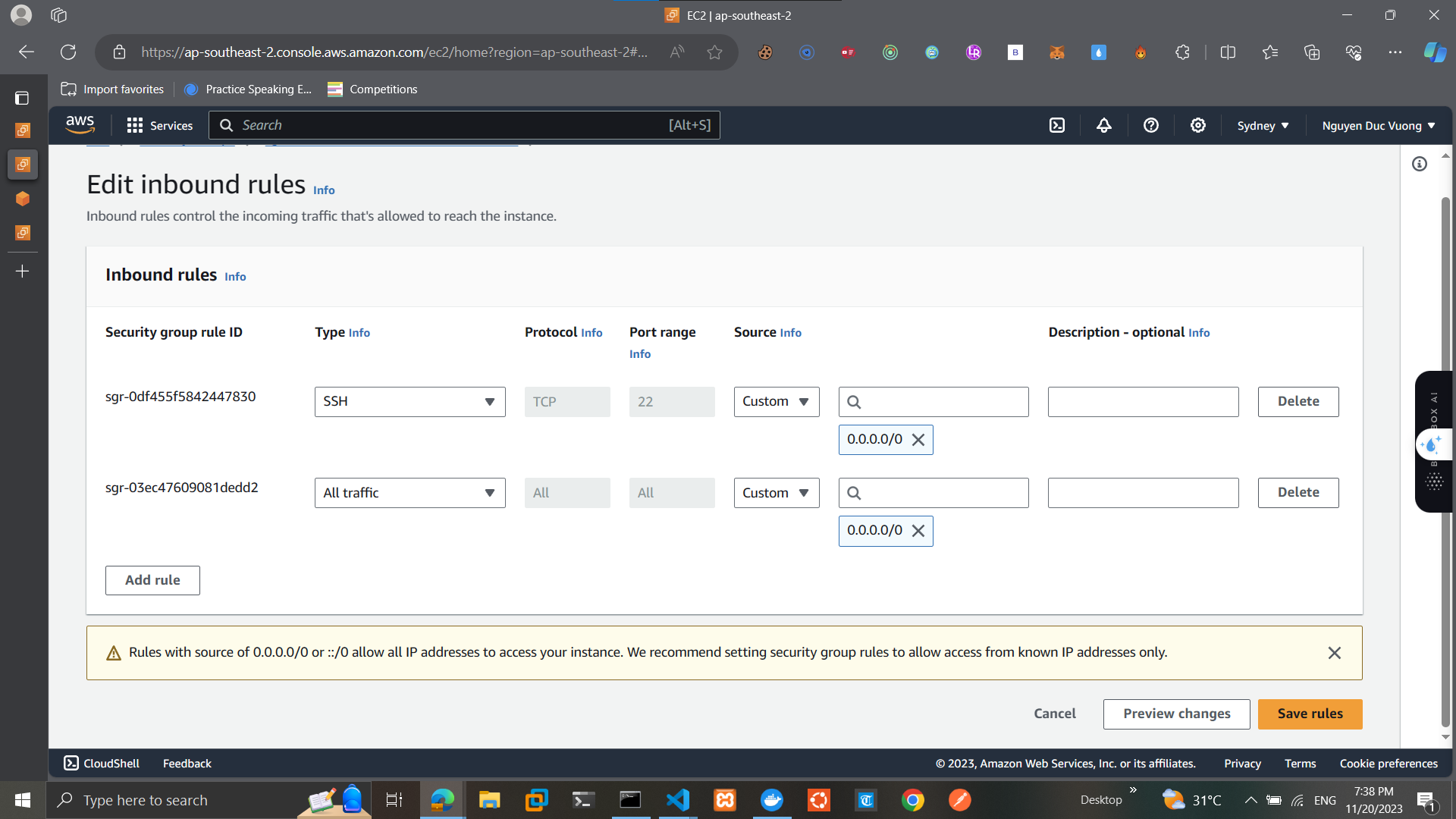Delete the SSH inbound rule
Image resolution: width=1456 pixels, height=819 pixels.
[1298, 402]
